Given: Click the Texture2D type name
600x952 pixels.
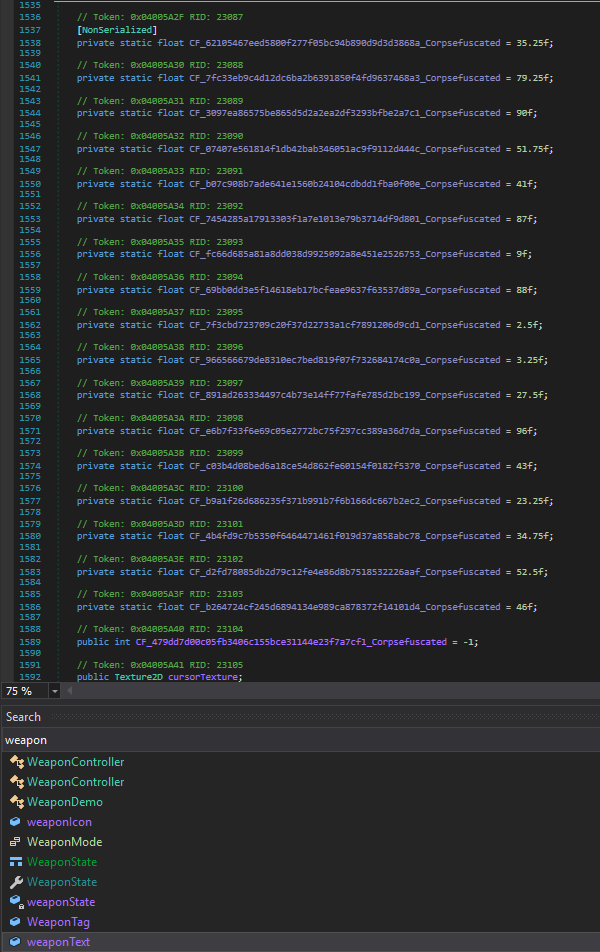Looking at the screenshot, I should (138, 677).
